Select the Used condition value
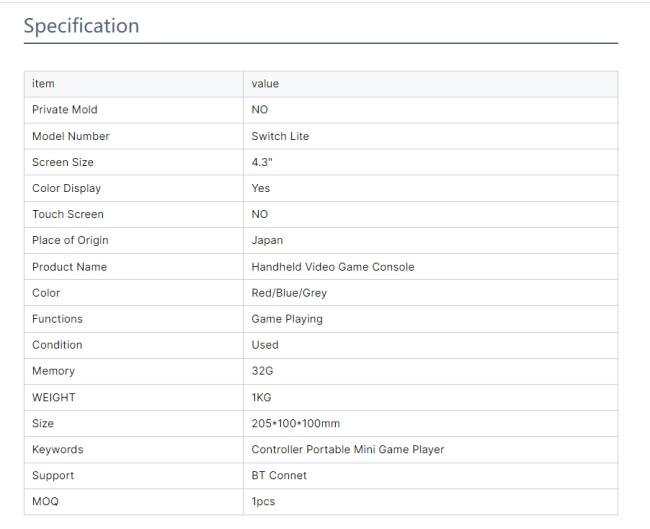Image resolution: width=650 pixels, height=529 pixels. point(265,345)
